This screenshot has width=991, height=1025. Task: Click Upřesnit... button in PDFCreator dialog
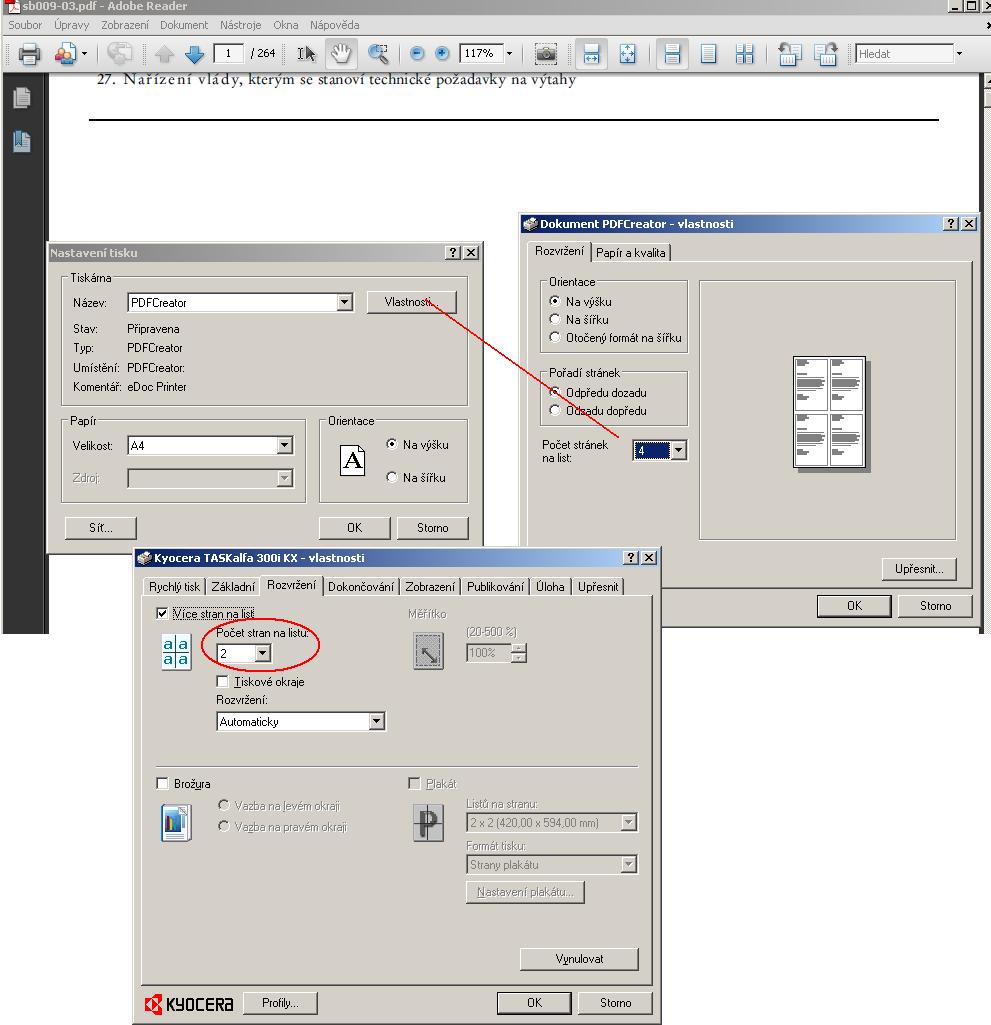coord(919,569)
